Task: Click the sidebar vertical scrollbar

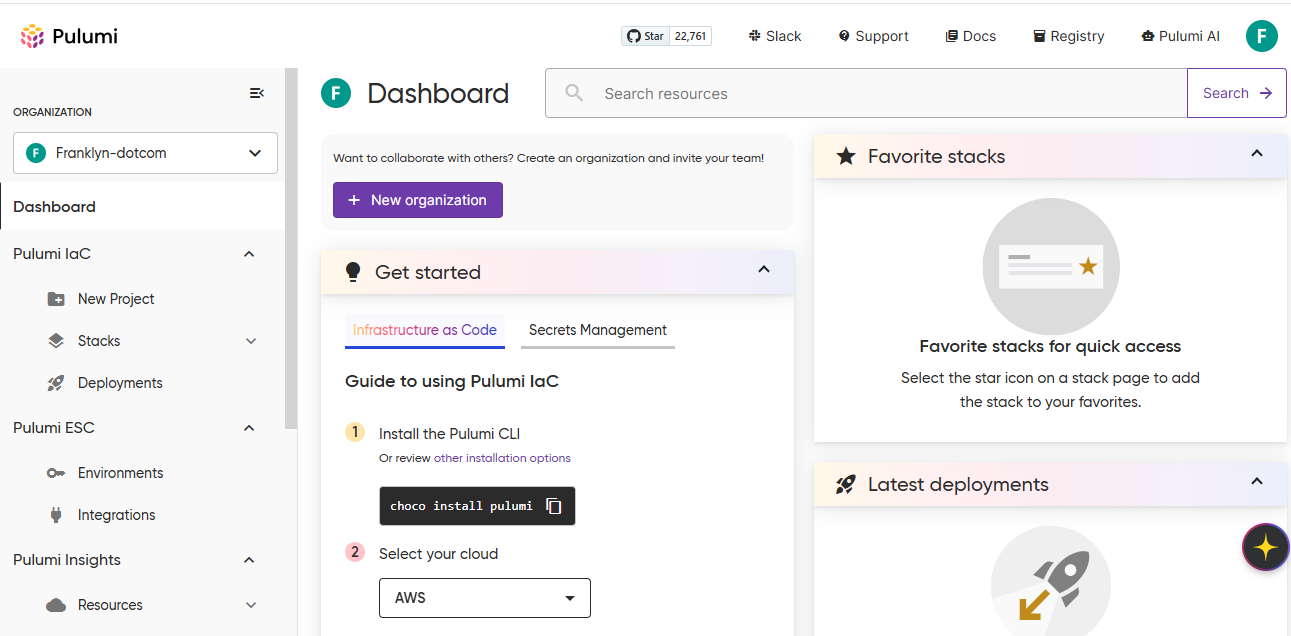Action: tap(291, 248)
